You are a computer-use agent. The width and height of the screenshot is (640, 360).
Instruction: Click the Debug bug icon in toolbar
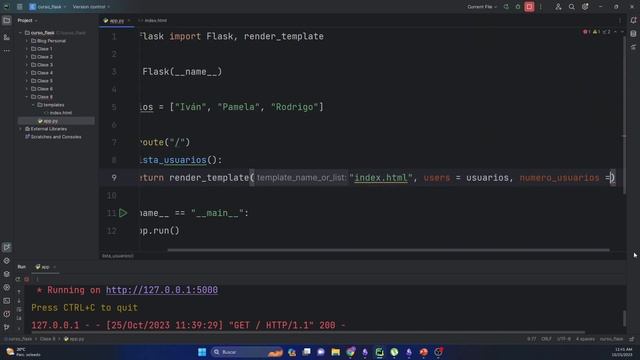(518, 7)
